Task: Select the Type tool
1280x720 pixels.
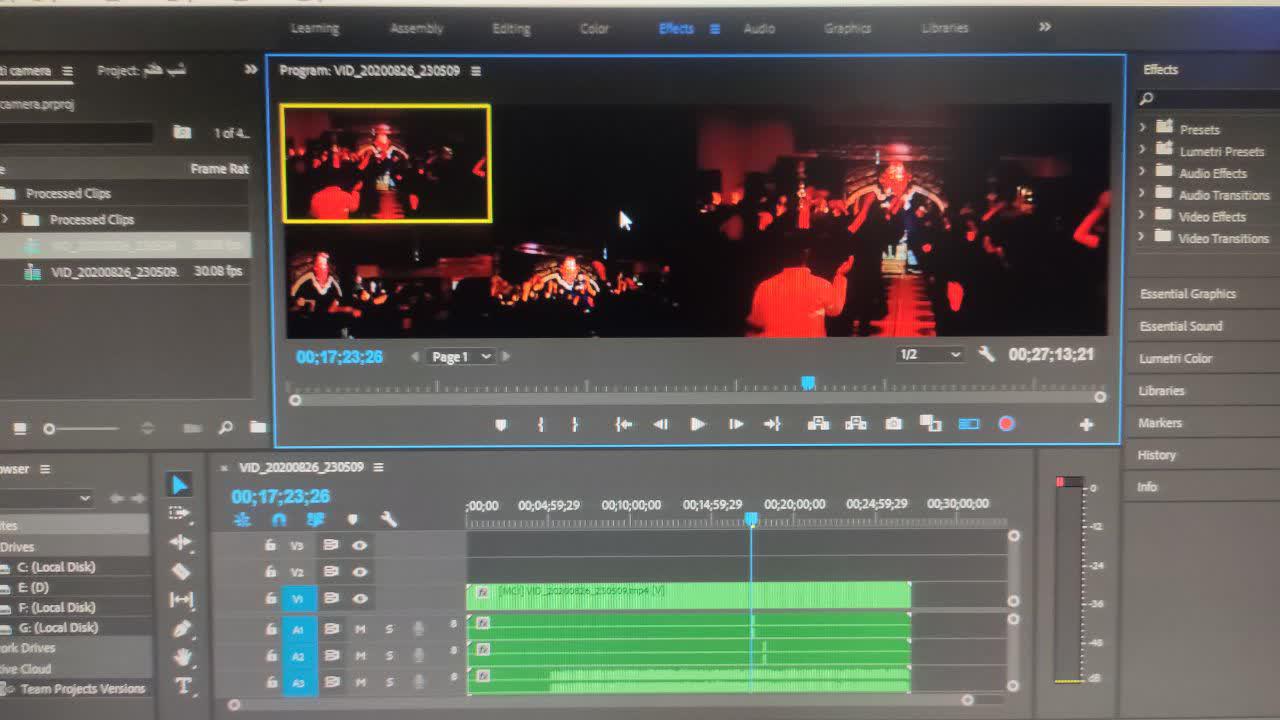Action: tap(184, 686)
